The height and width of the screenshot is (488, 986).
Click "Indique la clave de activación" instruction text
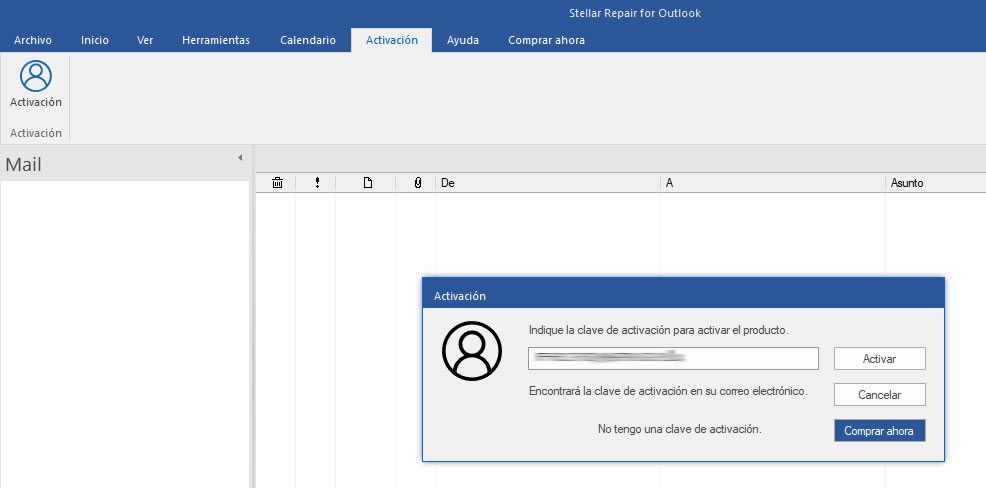click(x=658, y=330)
